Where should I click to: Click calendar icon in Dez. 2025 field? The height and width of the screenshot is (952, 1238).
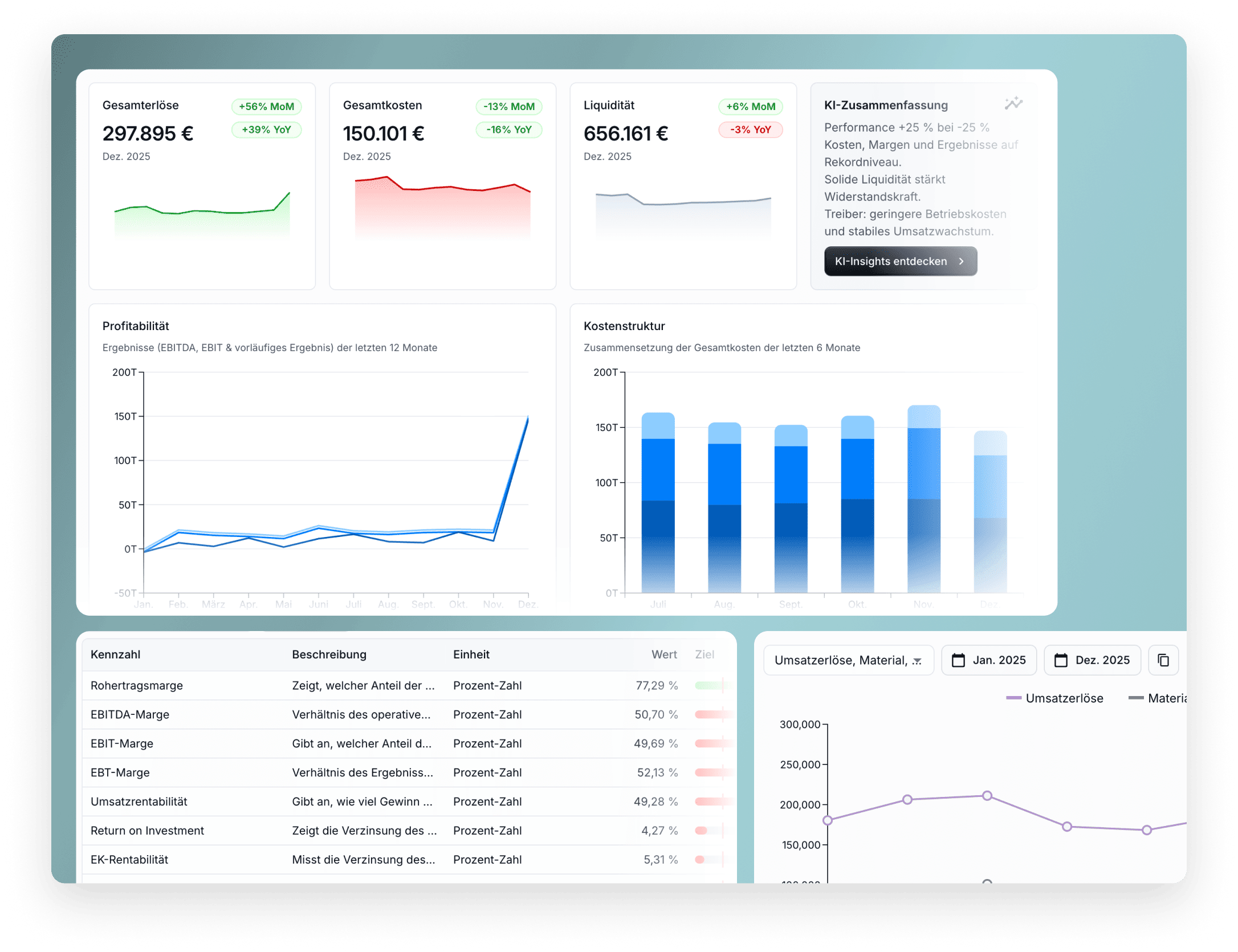1061,660
